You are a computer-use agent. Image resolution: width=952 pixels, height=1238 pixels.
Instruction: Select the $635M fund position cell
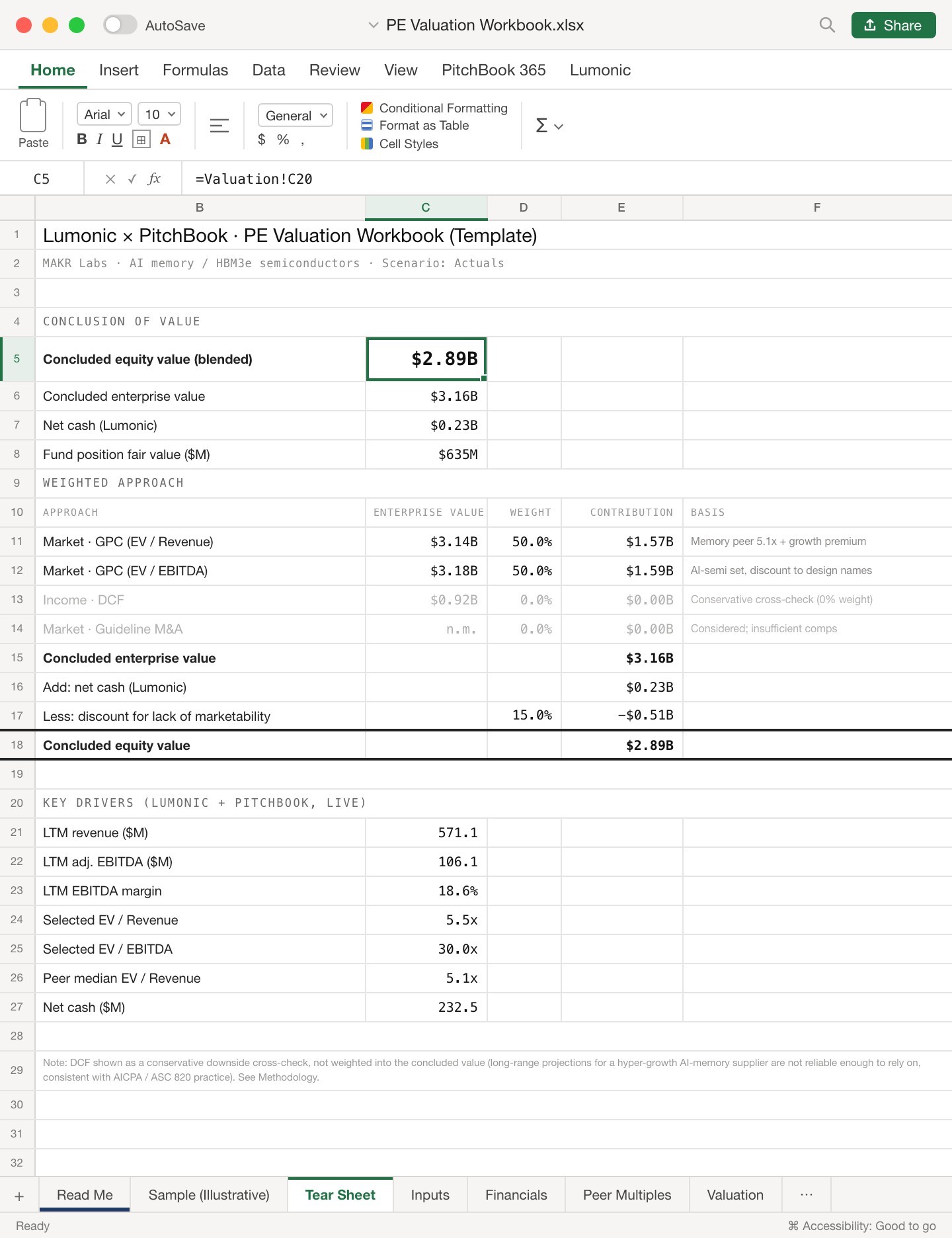[426, 454]
